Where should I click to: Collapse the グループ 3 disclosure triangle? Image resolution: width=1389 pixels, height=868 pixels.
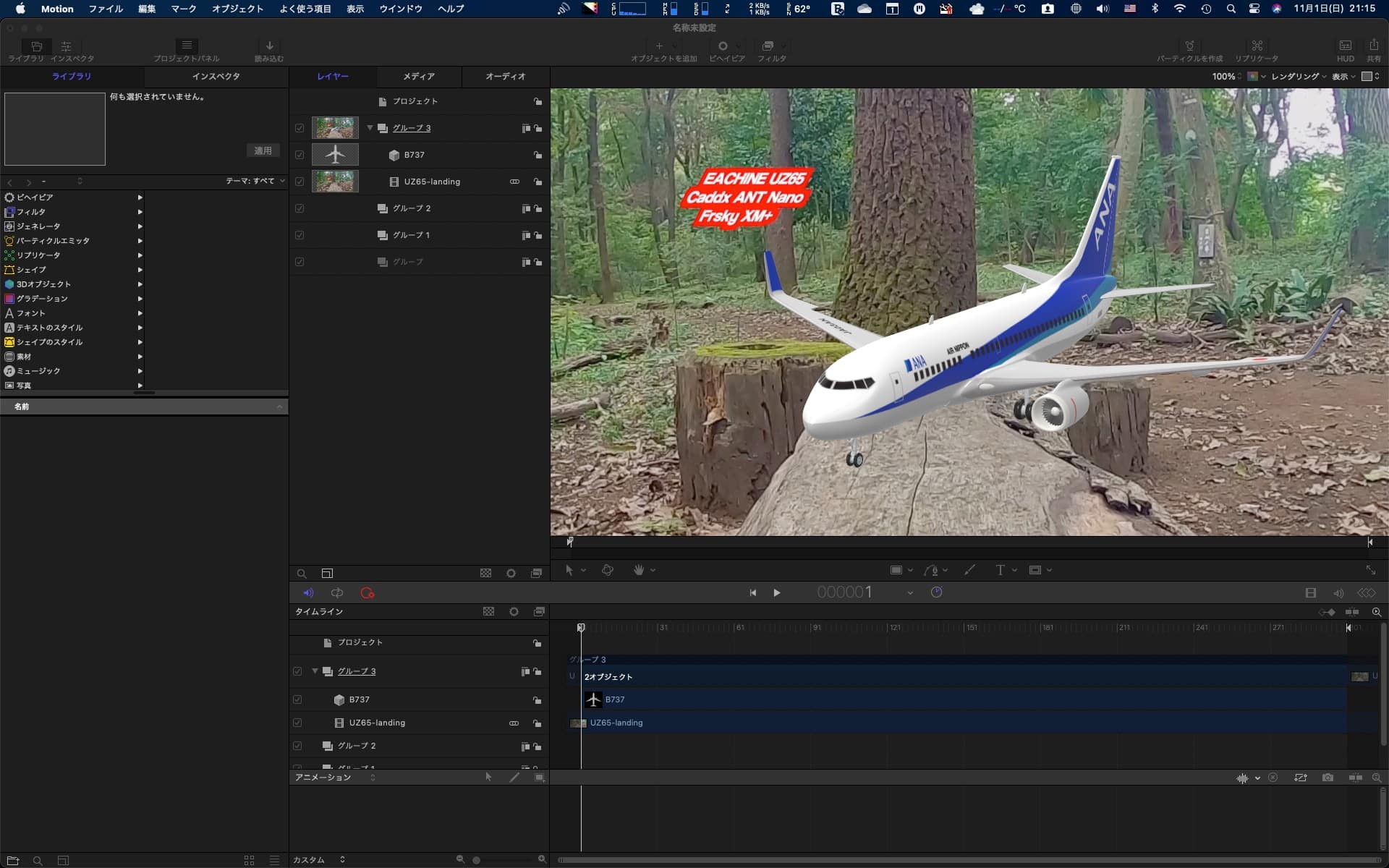click(x=370, y=128)
